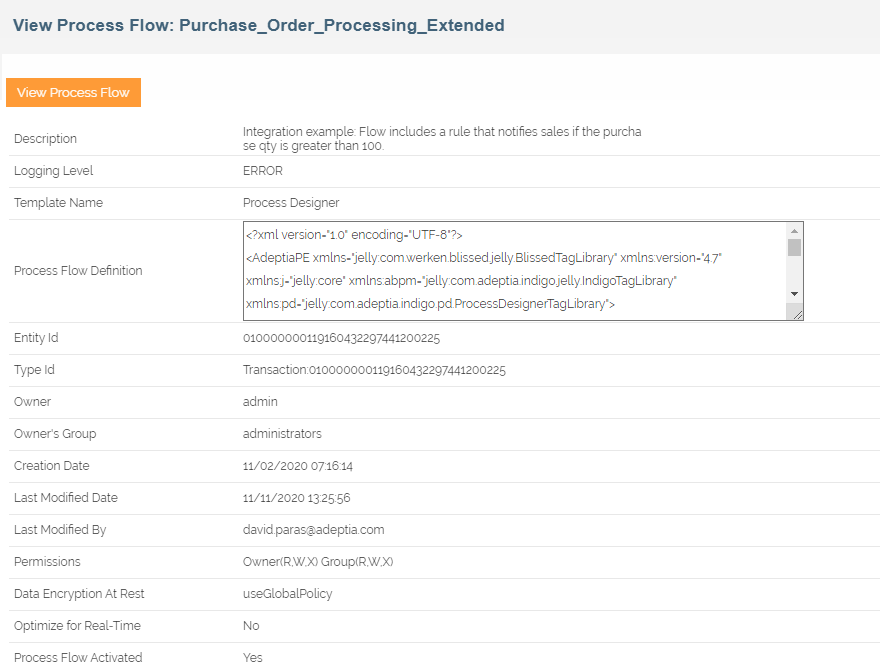Click the david.paras@adeptia.com email value
The image size is (880, 664).
pyautogui.click(x=313, y=530)
